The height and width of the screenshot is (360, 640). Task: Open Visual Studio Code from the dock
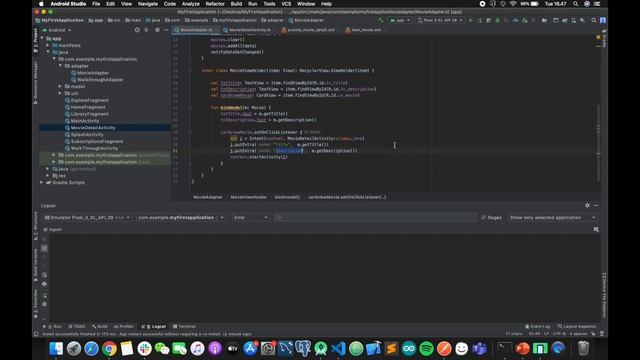pyautogui.click(x=338, y=349)
